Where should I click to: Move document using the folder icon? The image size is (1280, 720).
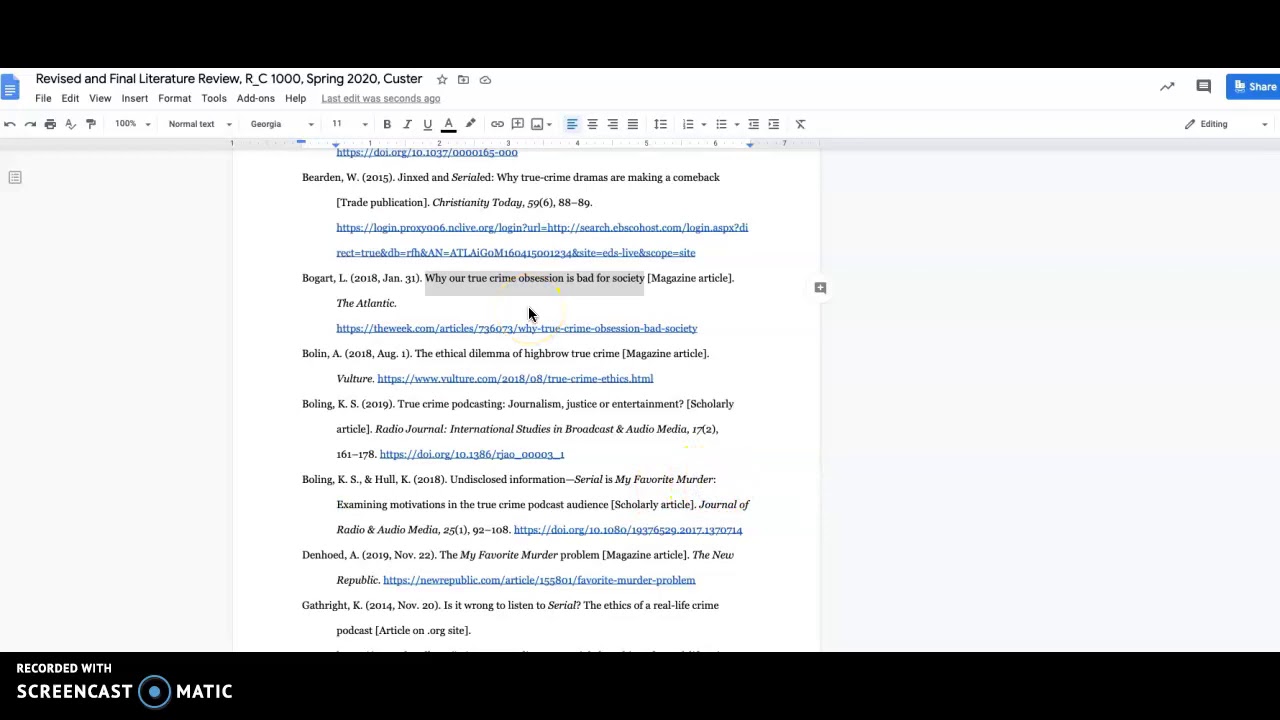pos(463,79)
